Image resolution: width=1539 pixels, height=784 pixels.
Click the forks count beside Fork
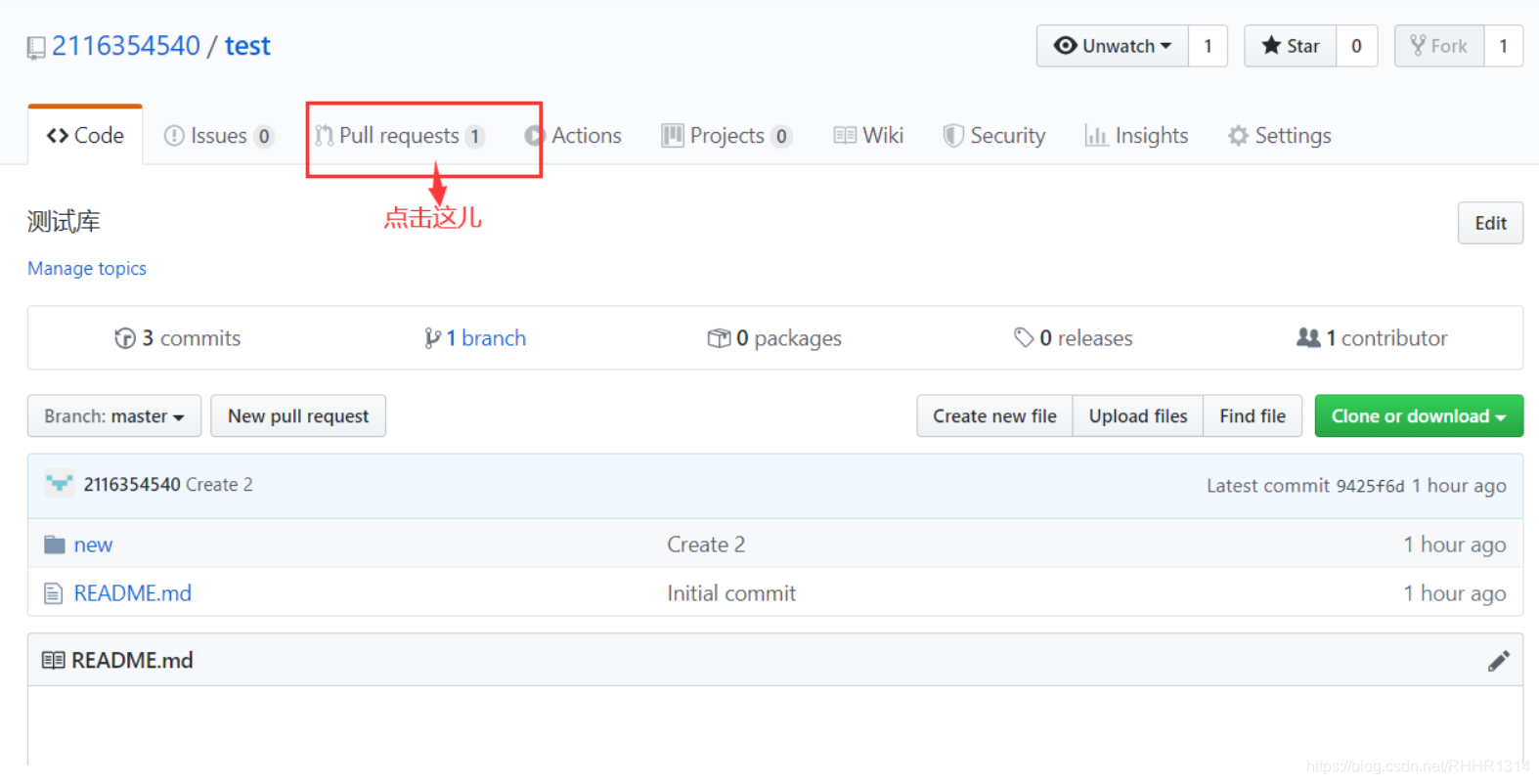[1503, 46]
